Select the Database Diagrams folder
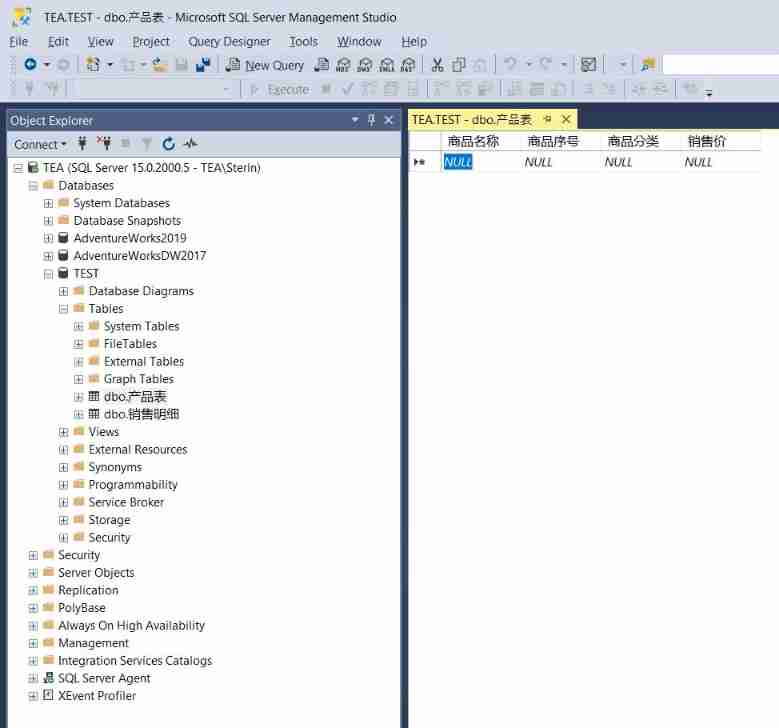Screen dimensions: 779x728 141,291
